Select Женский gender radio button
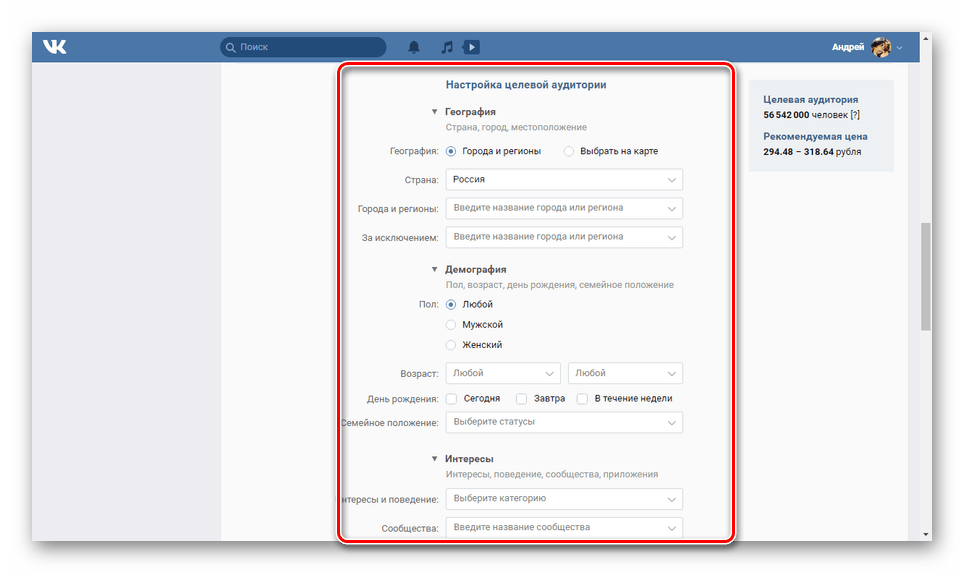Viewport: 964px width, 573px height. 451,345
